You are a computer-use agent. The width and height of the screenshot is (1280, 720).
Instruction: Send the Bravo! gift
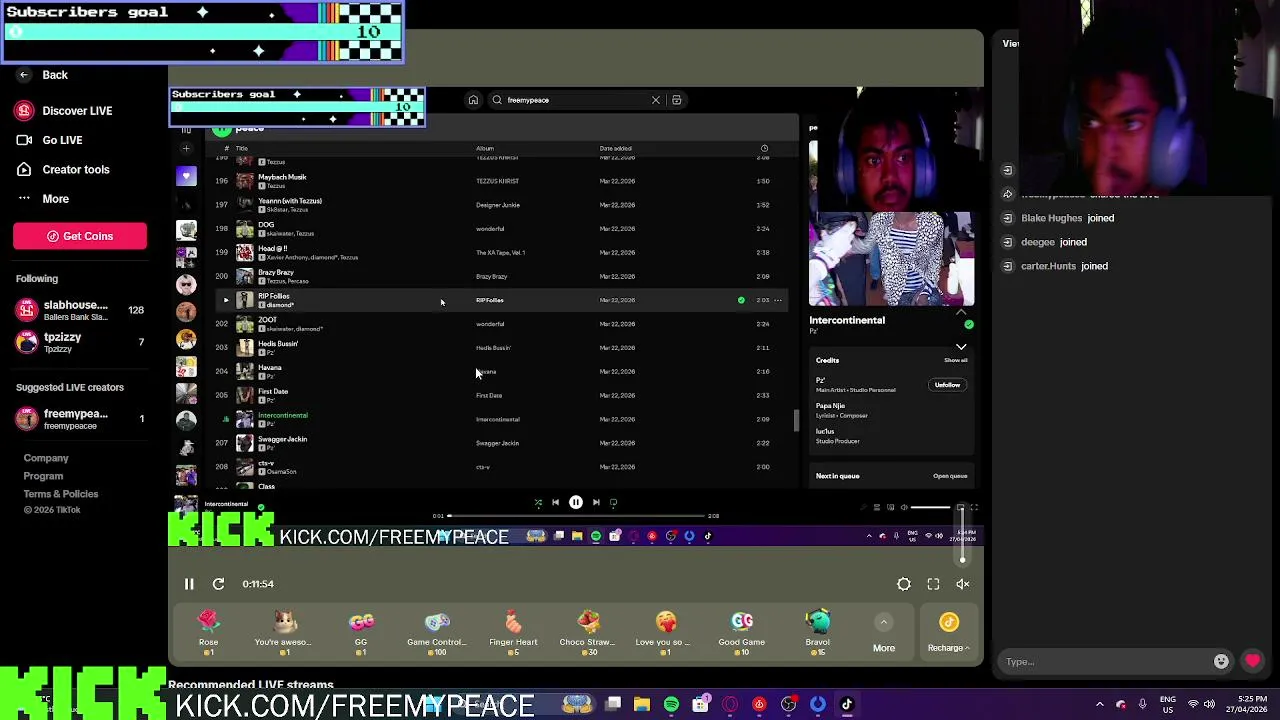pyautogui.click(x=818, y=633)
